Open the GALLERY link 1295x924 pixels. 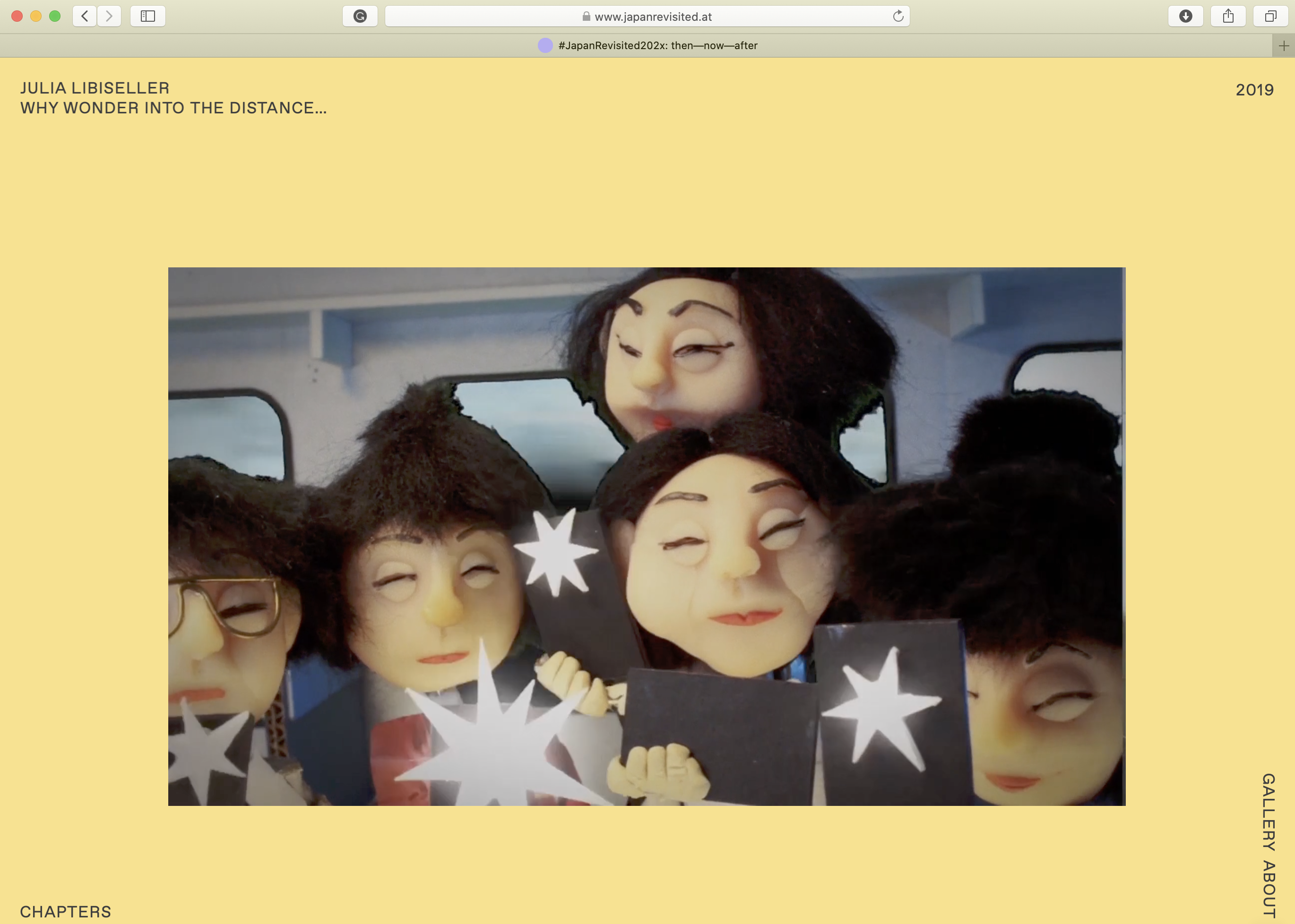click(x=1268, y=812)
